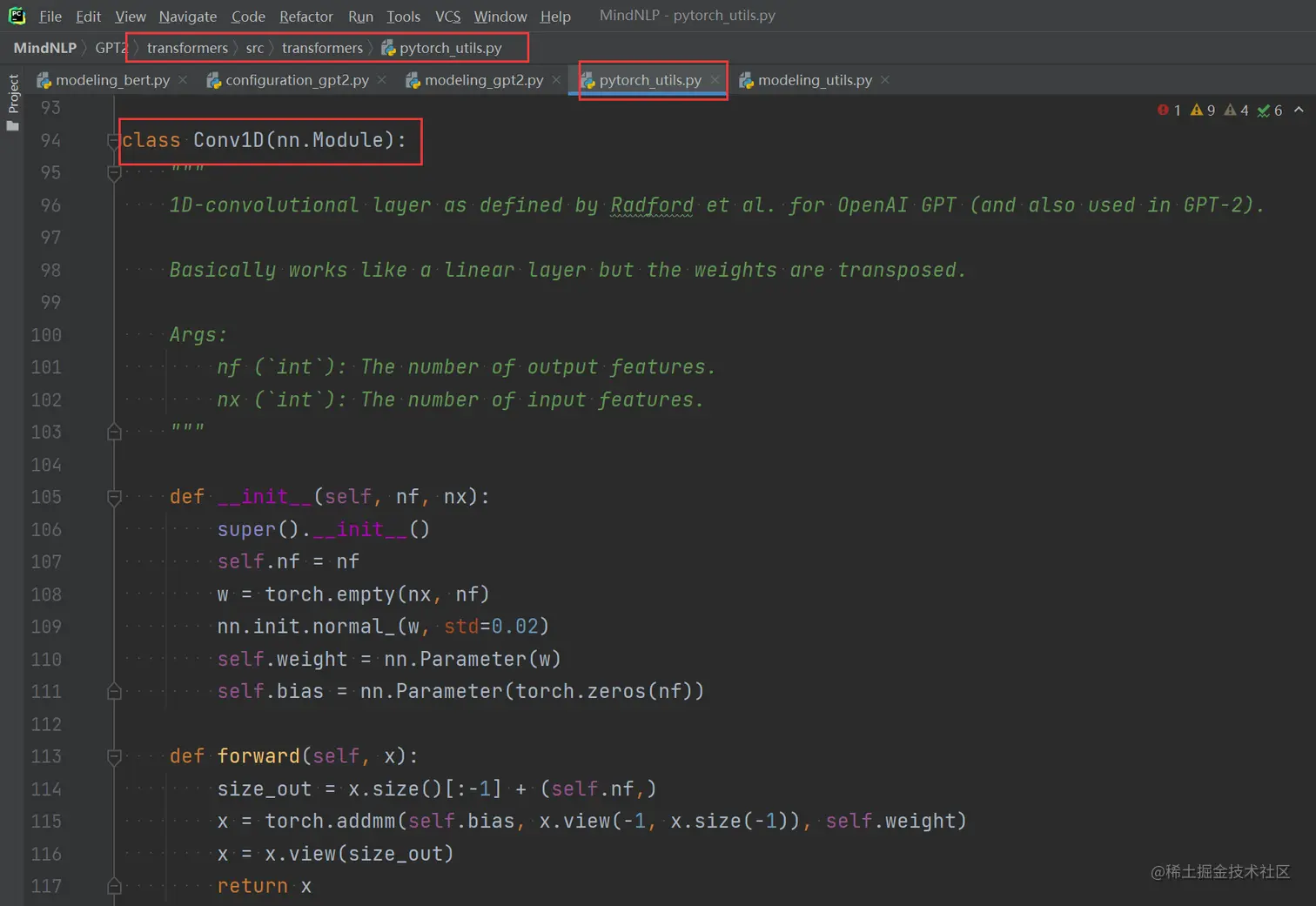Image resolution: width=1316 pixels, height=906 pixels.
Task: Open the Refactor menu
Action: click(306, 16)
